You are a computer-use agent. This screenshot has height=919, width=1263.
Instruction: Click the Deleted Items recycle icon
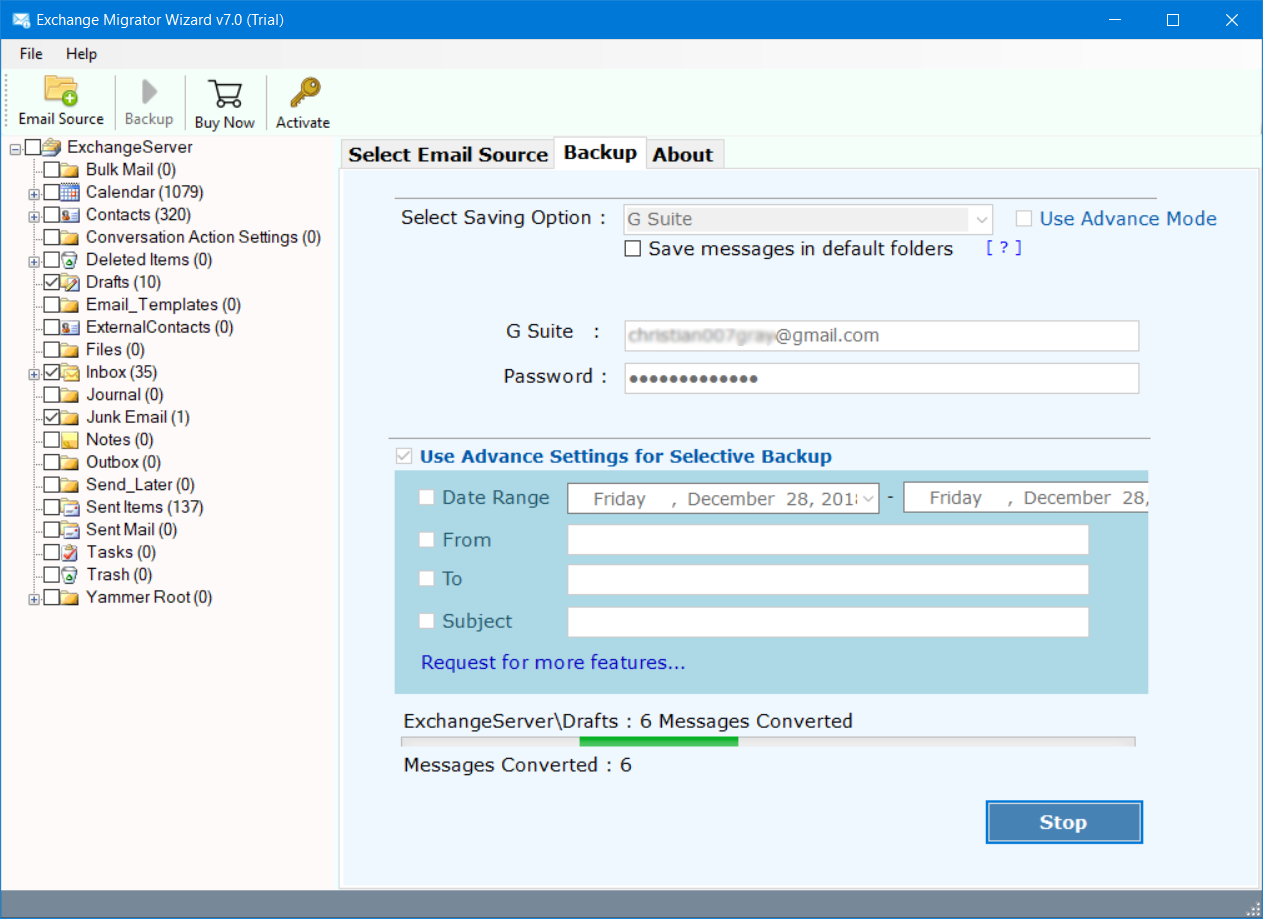[70, 259]
